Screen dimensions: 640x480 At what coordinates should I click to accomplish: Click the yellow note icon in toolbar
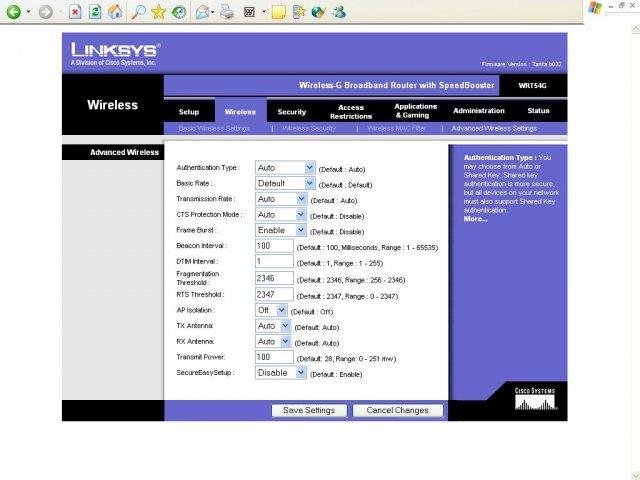click(x=279, y=12)
